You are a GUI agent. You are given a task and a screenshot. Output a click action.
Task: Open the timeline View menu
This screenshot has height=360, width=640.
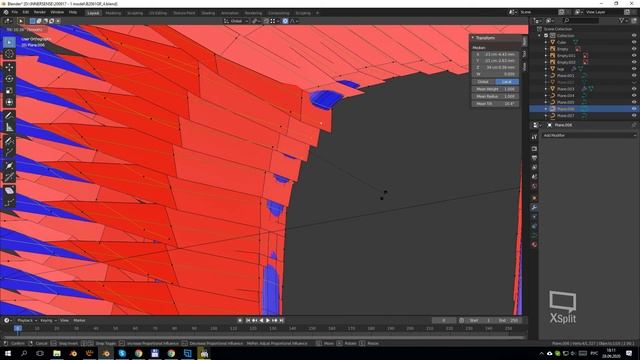64,320
